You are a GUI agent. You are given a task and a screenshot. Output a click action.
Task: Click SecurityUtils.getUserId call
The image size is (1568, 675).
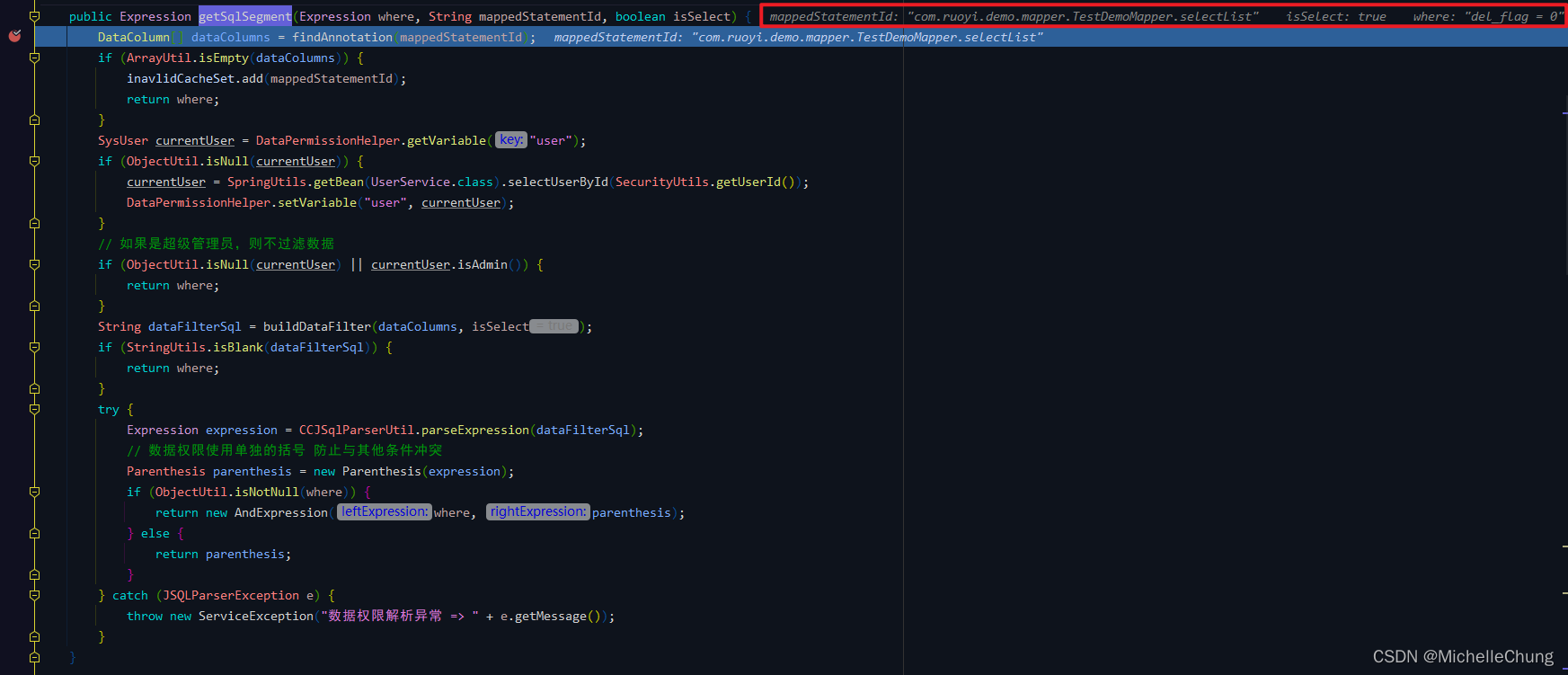pyautogui.click(x=705, y=182)
